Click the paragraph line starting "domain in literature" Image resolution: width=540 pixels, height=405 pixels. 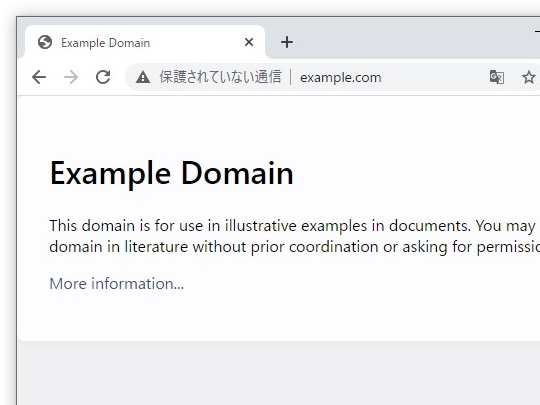pyautogui.click(x=294, y=247)
